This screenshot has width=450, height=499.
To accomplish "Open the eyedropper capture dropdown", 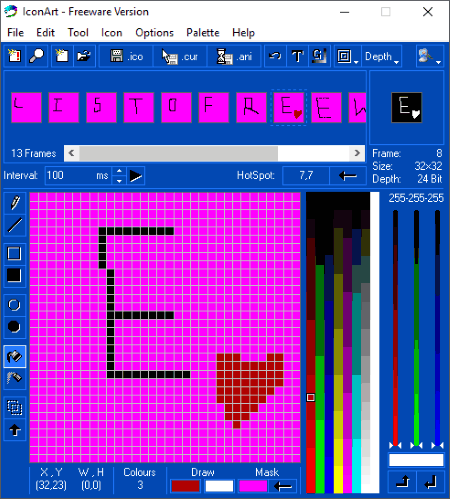I will pos(430,56).
